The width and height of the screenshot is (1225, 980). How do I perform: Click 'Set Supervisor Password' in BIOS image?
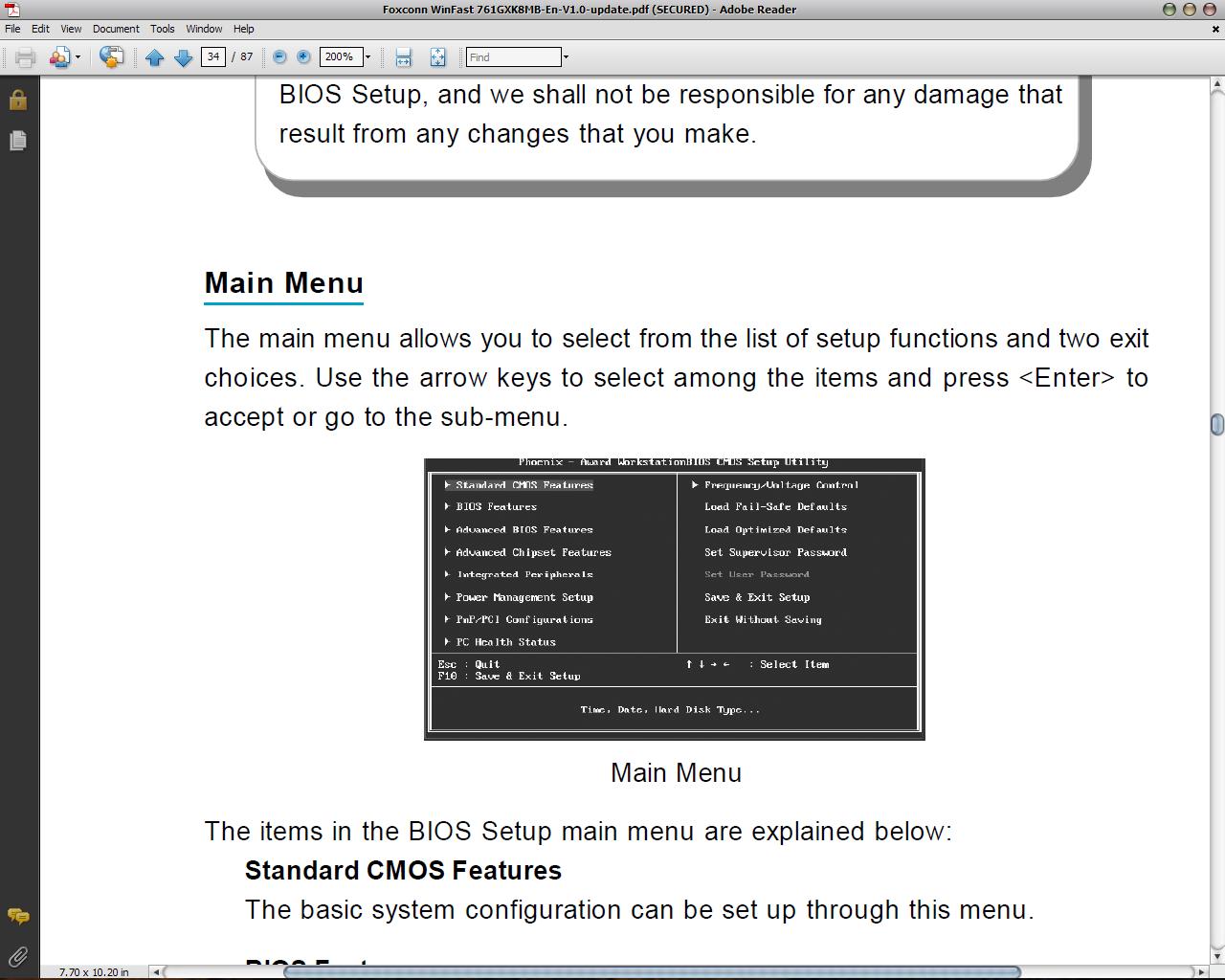(x=775, y=552)
